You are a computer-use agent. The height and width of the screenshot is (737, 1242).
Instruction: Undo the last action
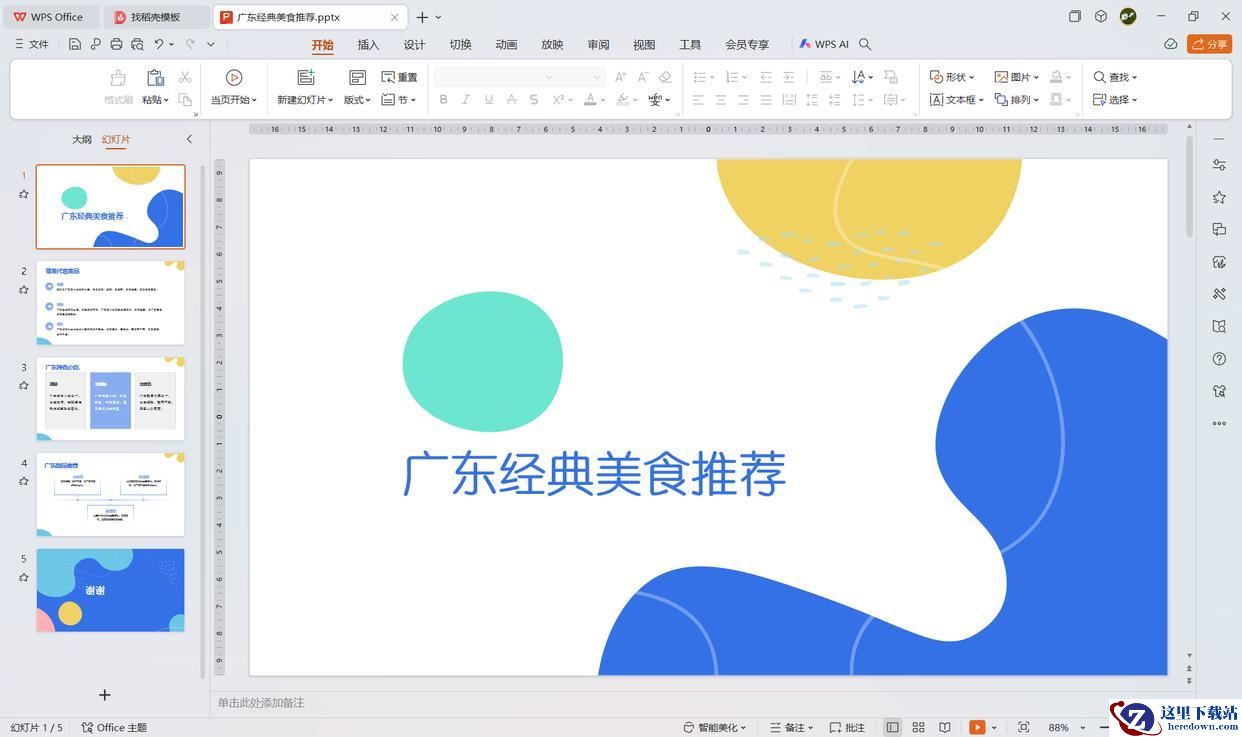click(x=158, y=44)
